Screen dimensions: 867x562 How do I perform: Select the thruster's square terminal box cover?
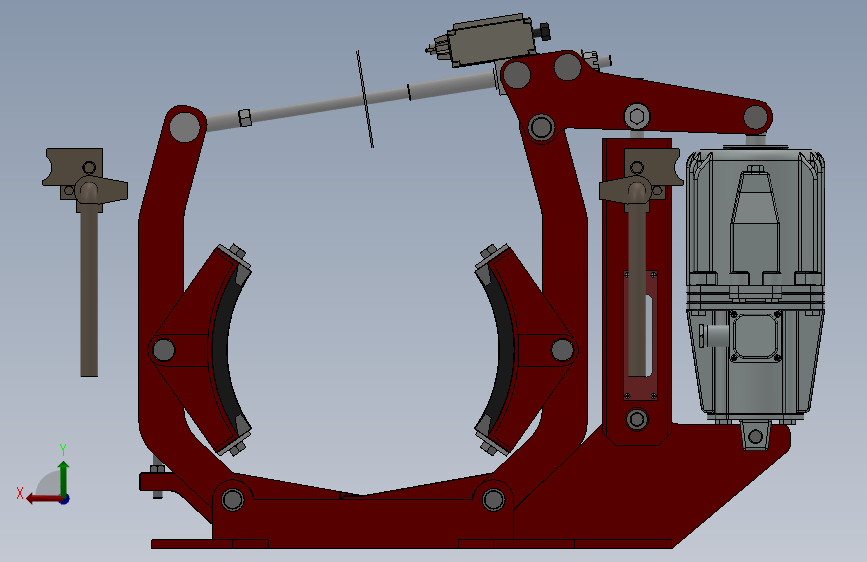[x=755, y=335]
